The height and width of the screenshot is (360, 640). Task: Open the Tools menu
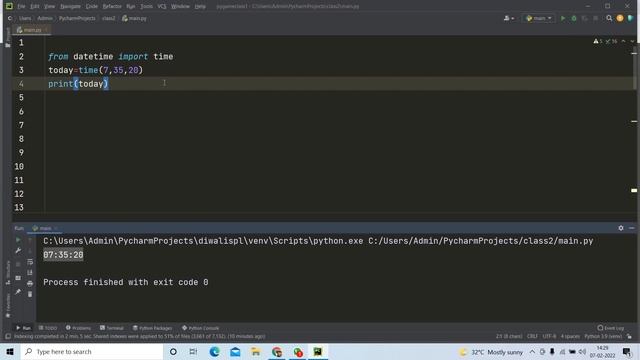147,6
